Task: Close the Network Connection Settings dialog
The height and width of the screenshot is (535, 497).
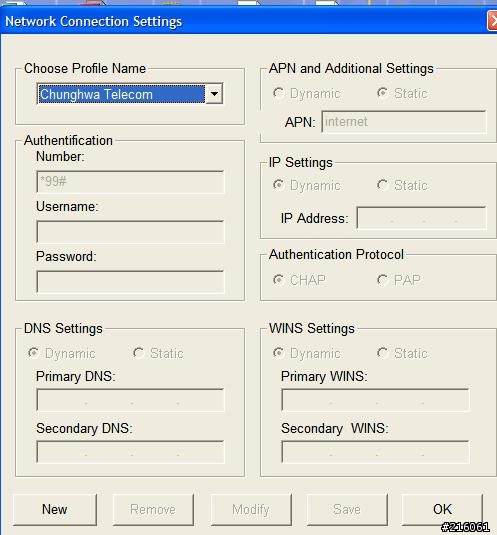Action: click(x=492, y=21)
